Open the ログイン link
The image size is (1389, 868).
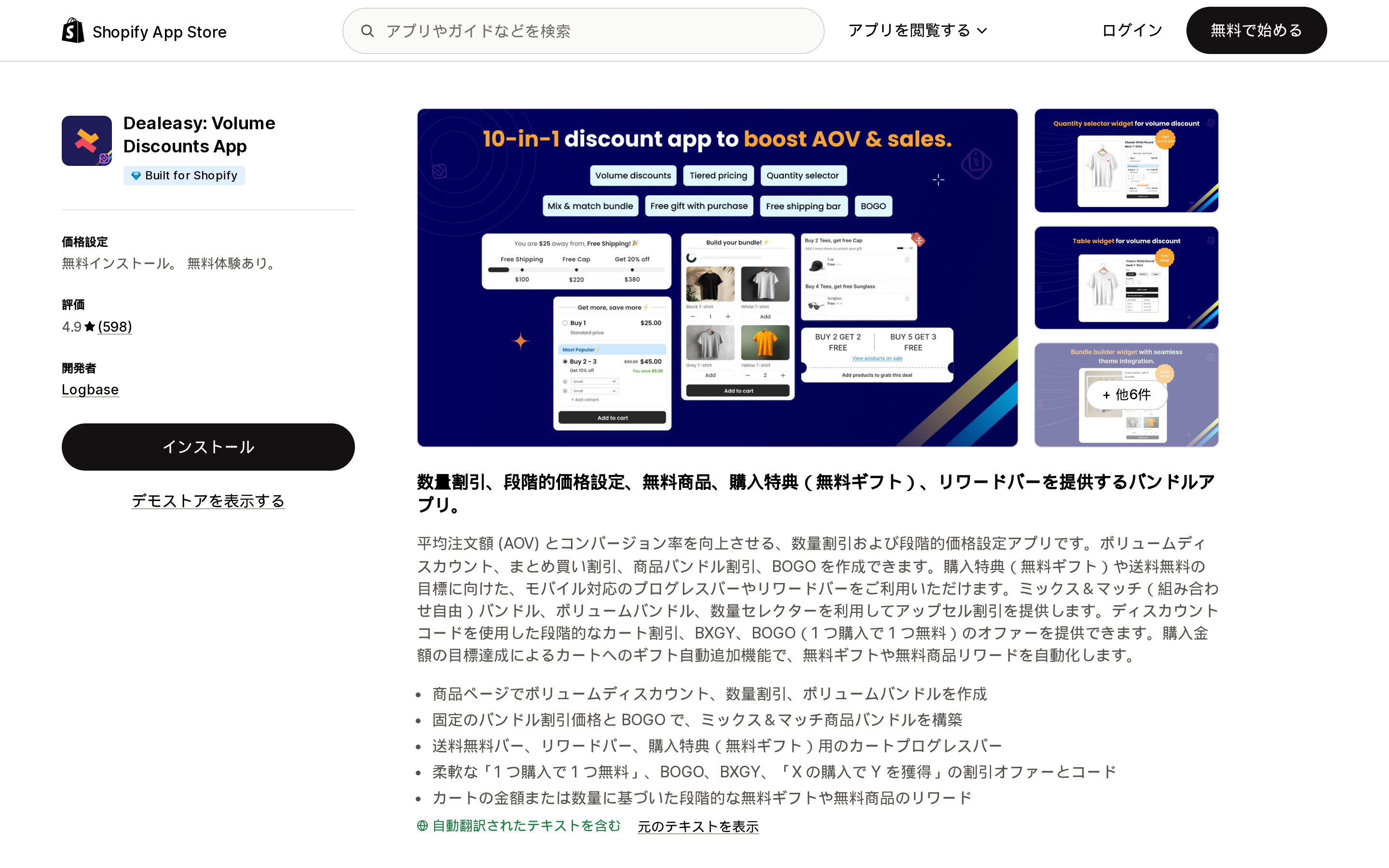point(1132,30)
